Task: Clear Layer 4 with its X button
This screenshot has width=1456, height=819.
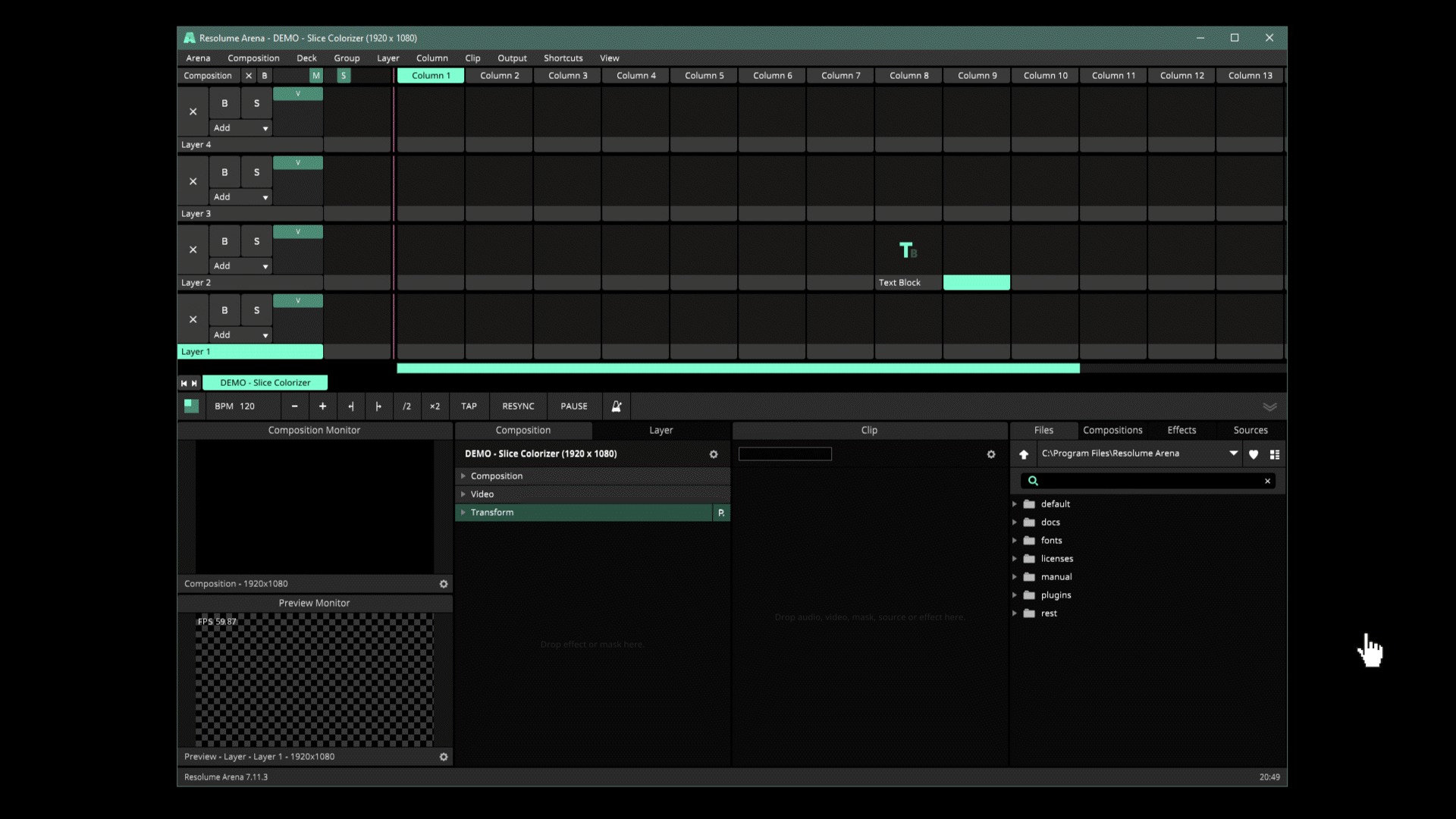Action: [x=193, y=111]
